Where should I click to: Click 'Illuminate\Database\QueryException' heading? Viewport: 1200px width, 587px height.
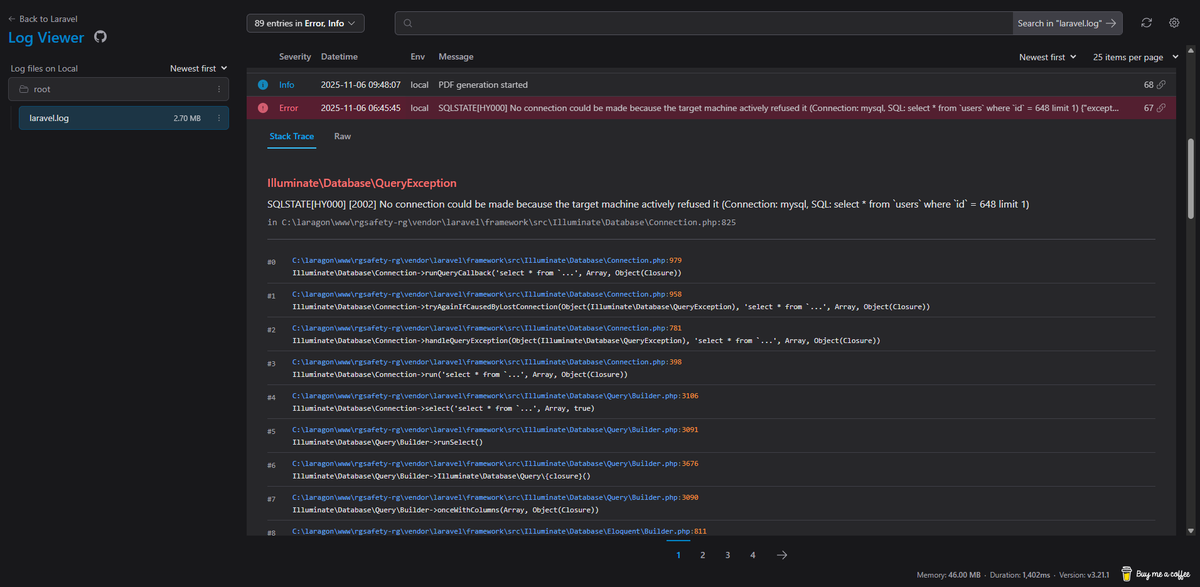(362, 183)
